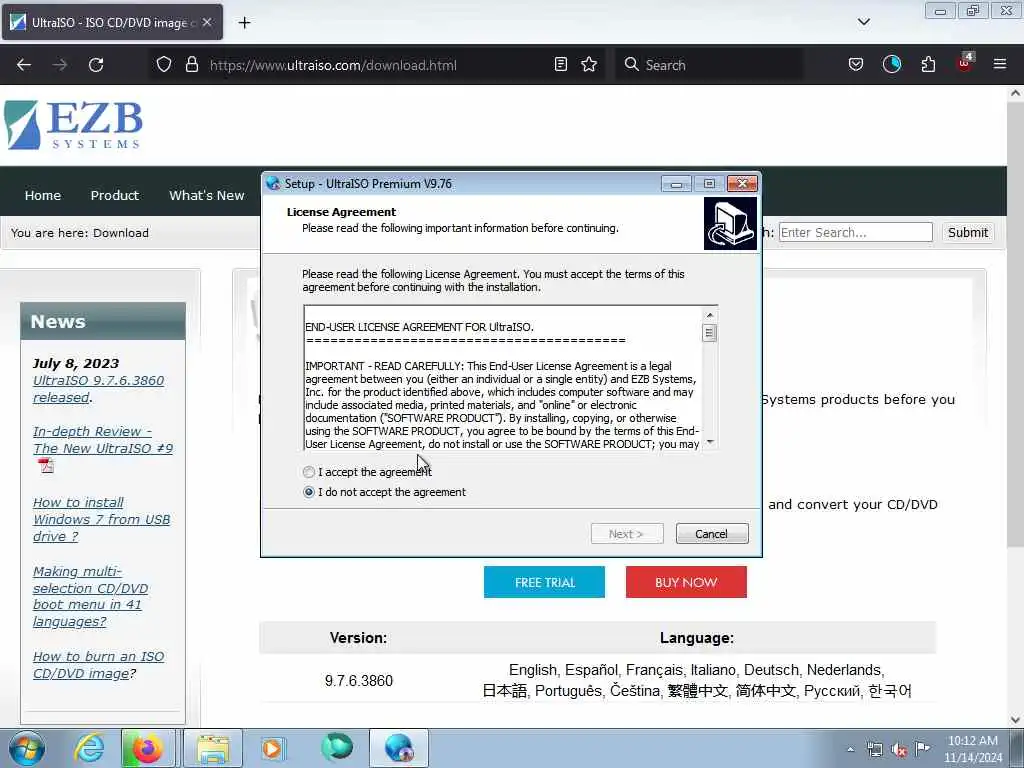Click the Firefox address bar
Image resolution: width=1024 pixels, height=768 pixels.
pos(376,65)
